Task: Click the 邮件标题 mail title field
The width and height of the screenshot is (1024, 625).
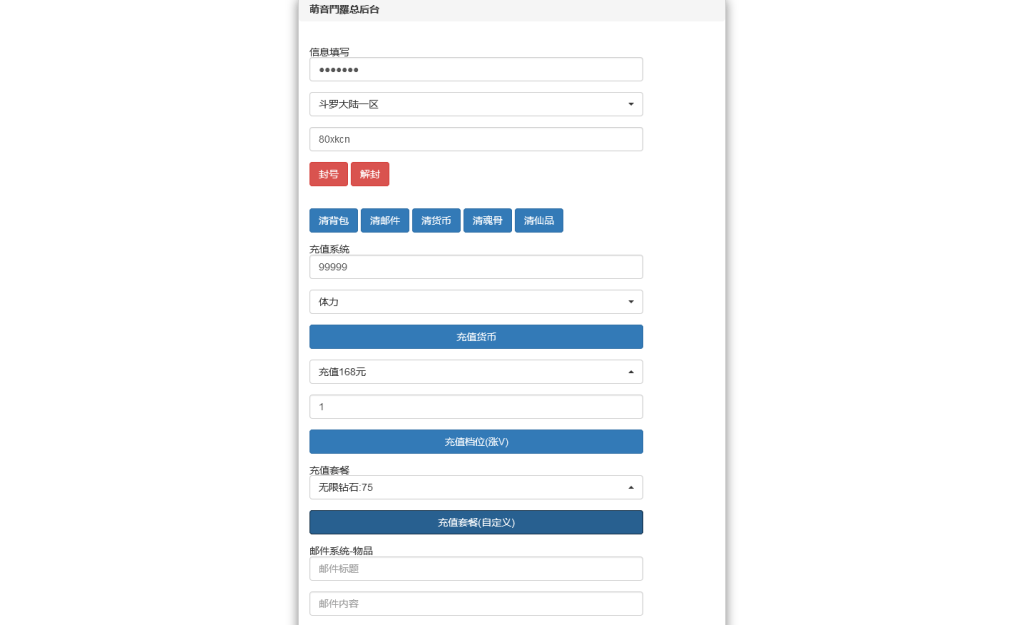Action: (475, 568)
